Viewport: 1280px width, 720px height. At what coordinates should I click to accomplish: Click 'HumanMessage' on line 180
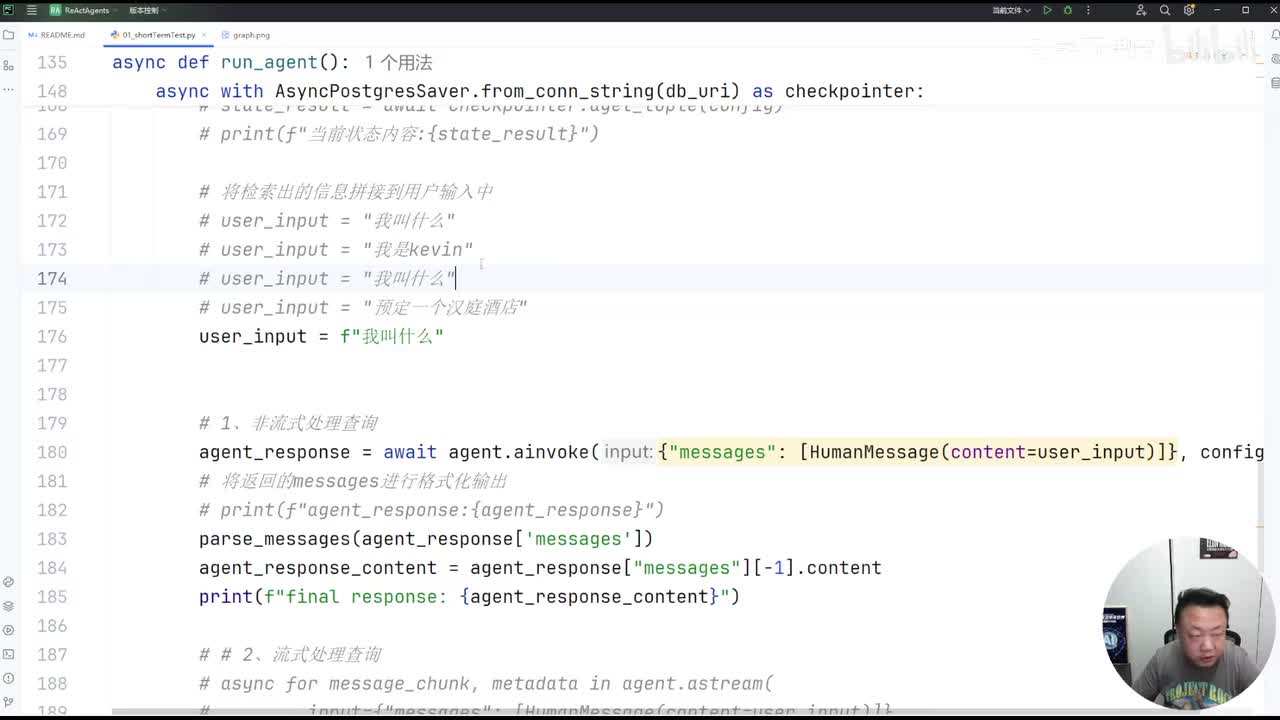[x=874, y=452]
